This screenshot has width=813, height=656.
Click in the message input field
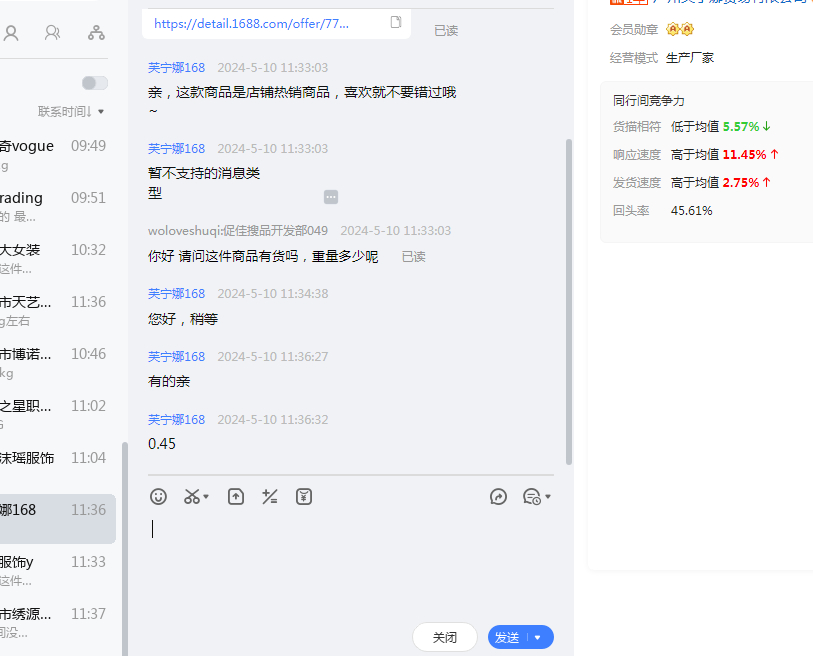tap(350, 560)
